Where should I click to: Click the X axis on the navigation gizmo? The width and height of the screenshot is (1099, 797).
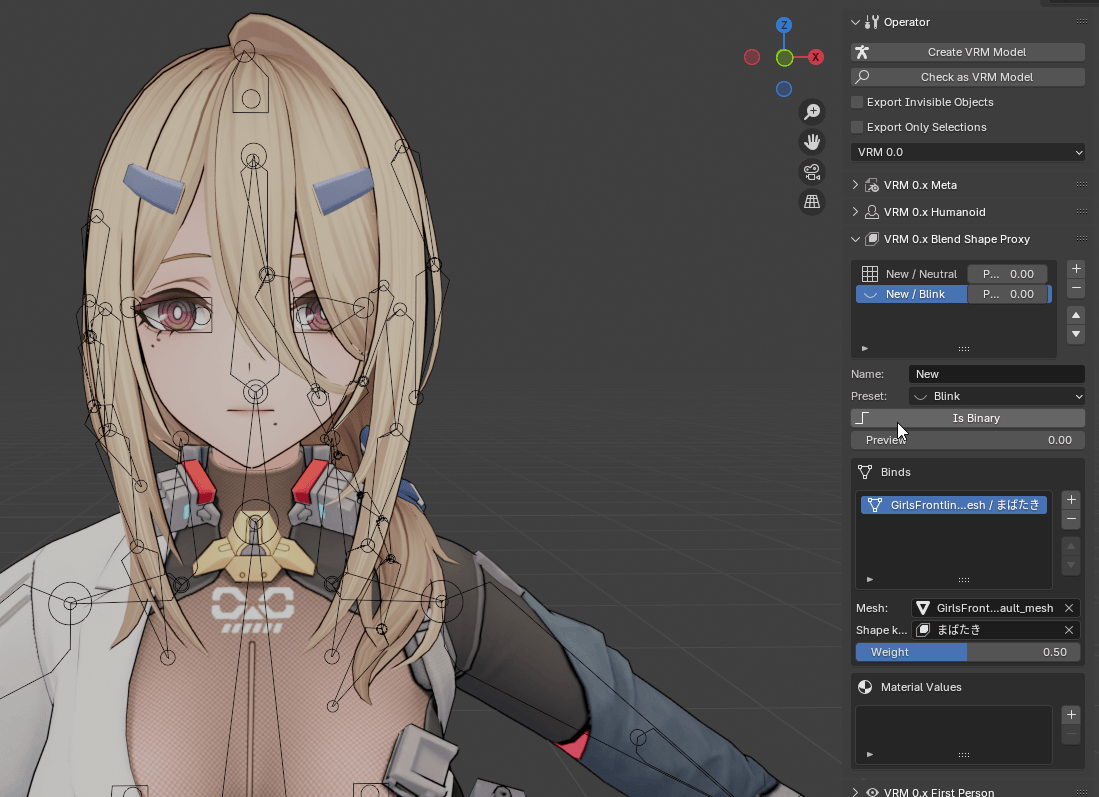[815, 57]
